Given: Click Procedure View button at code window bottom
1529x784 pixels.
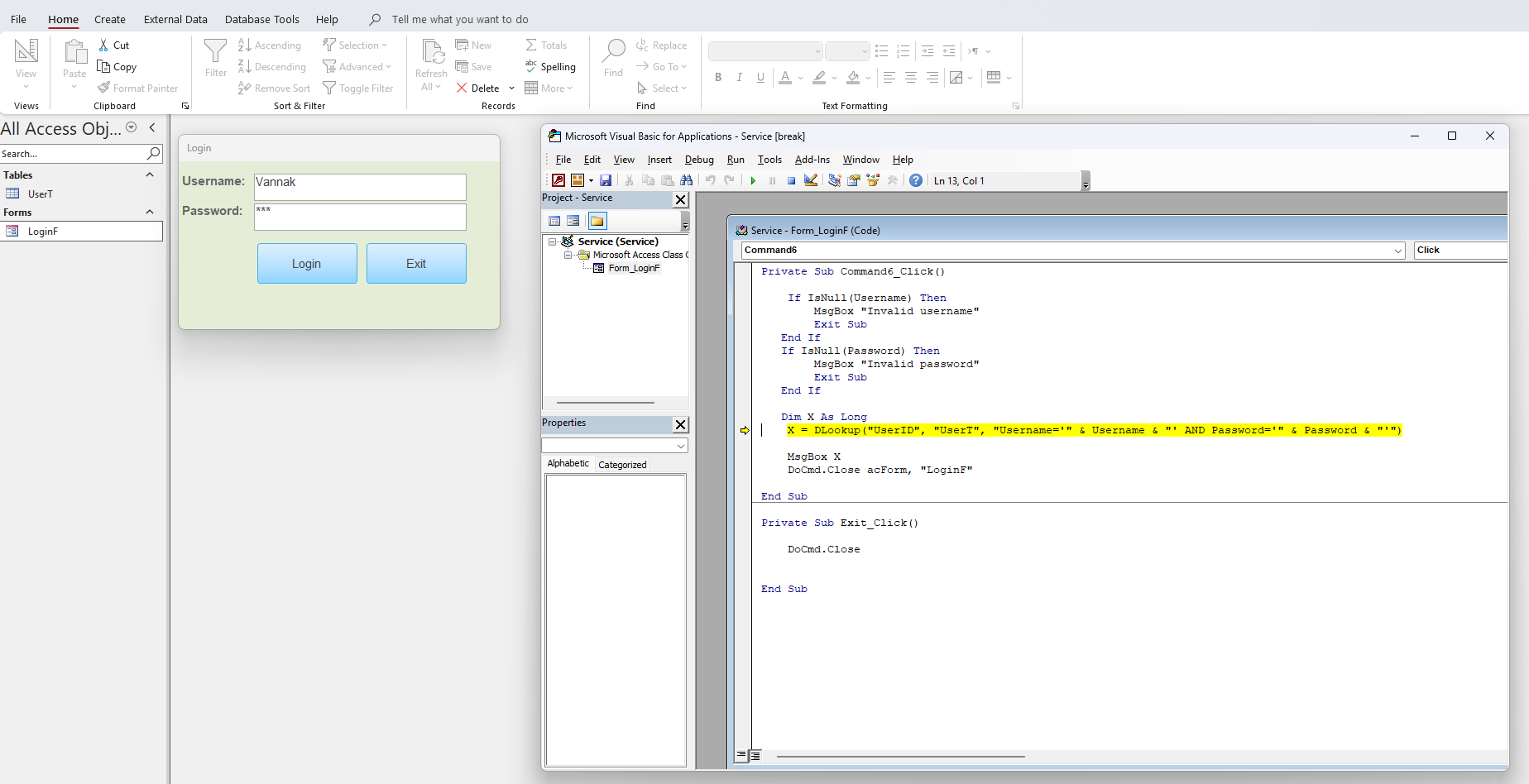Looking at the screenshot, I should pyautogui.click(x=741, y=755).
